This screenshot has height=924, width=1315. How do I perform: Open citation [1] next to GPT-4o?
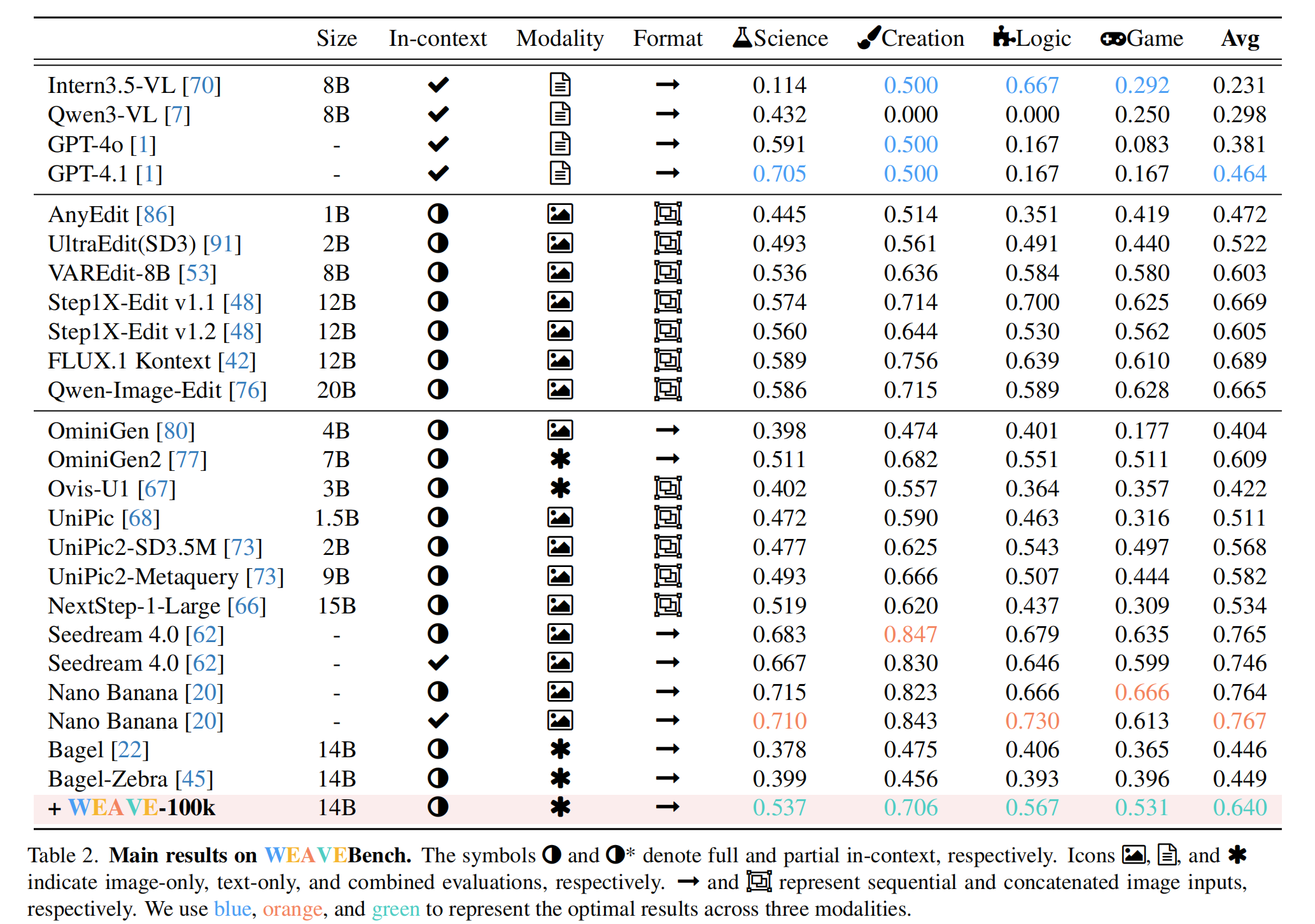(x=143, y=144)
